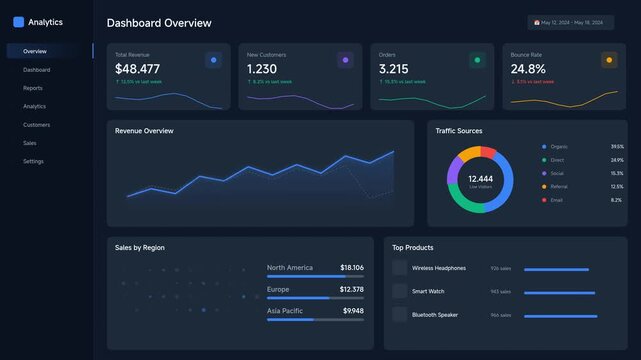Click the Bluetooth Speaker sales bar
Viewport: 641px width, 360px height.
(x=560, y=316)
